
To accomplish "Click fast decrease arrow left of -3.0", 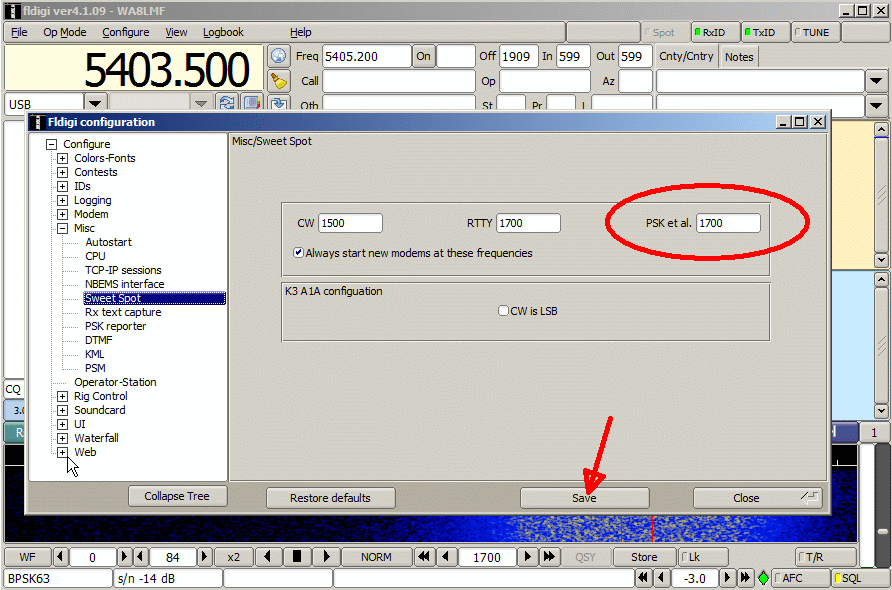I will pos(643,579).
